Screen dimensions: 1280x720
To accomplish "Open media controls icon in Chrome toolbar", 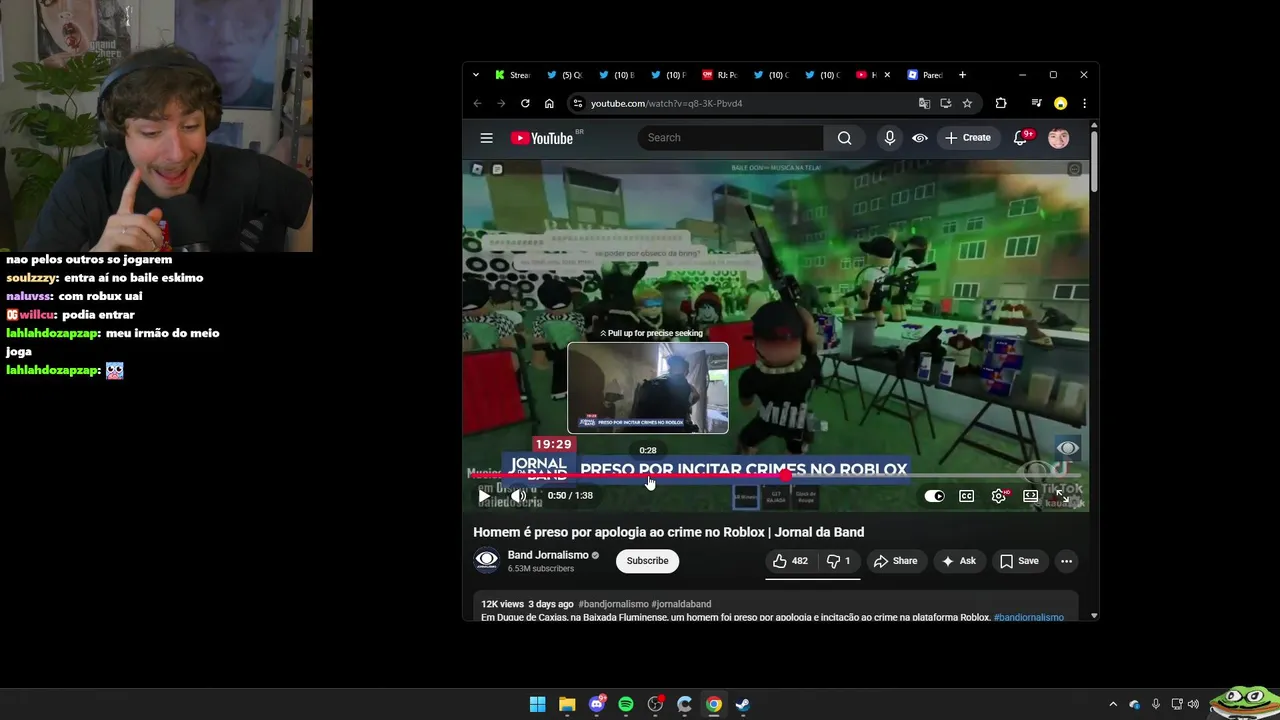I will point(1037,103).
